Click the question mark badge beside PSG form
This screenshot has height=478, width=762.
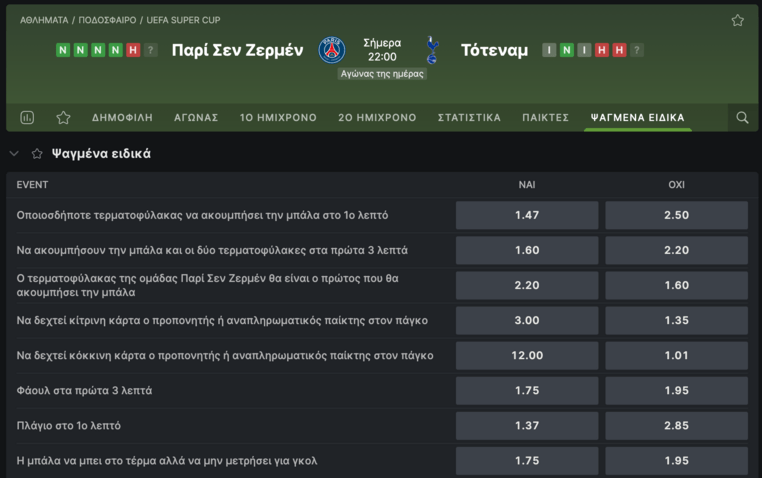point(150,50)
